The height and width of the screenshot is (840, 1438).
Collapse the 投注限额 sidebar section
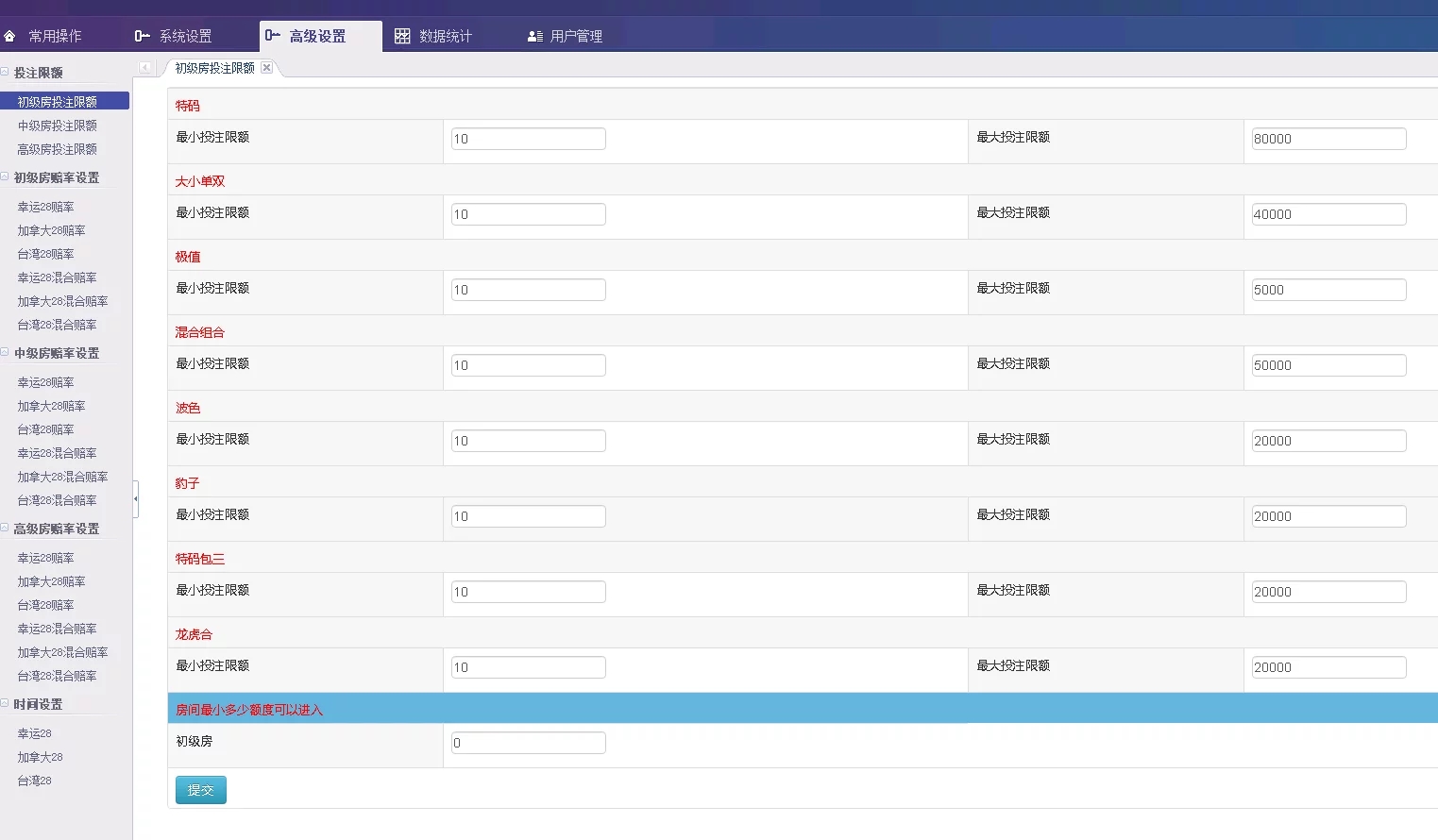pyautogui.click(x=6, y=72)
